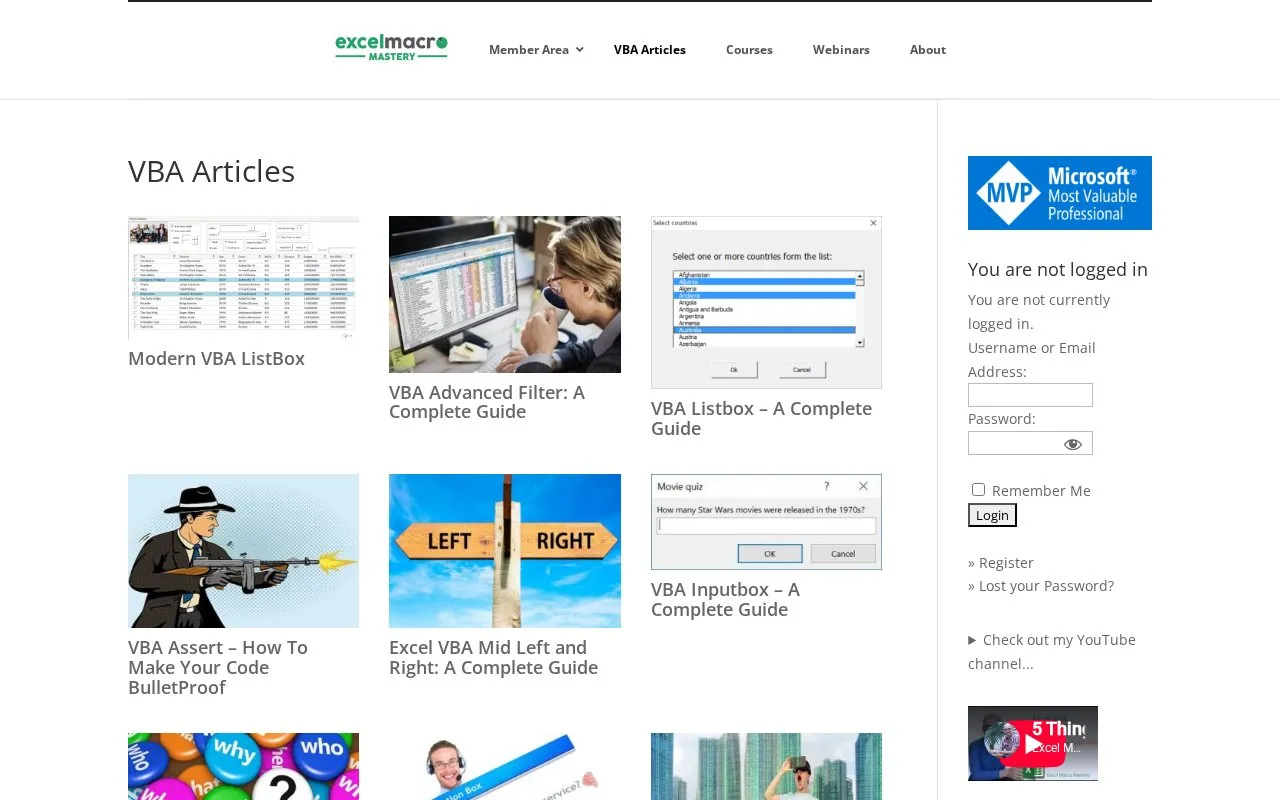The image size is (1280, 800).
Task: Expand 'Check out my YouTube channel' section
Action: (1052, 652)
